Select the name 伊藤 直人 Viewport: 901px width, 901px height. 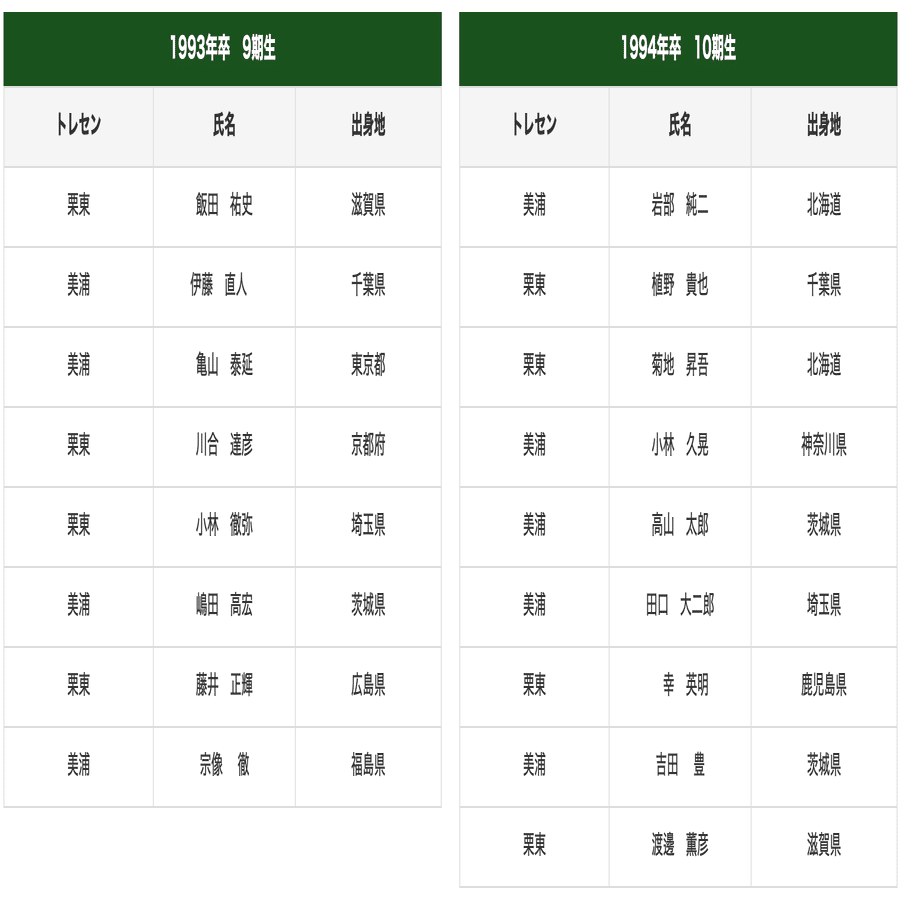218,284
